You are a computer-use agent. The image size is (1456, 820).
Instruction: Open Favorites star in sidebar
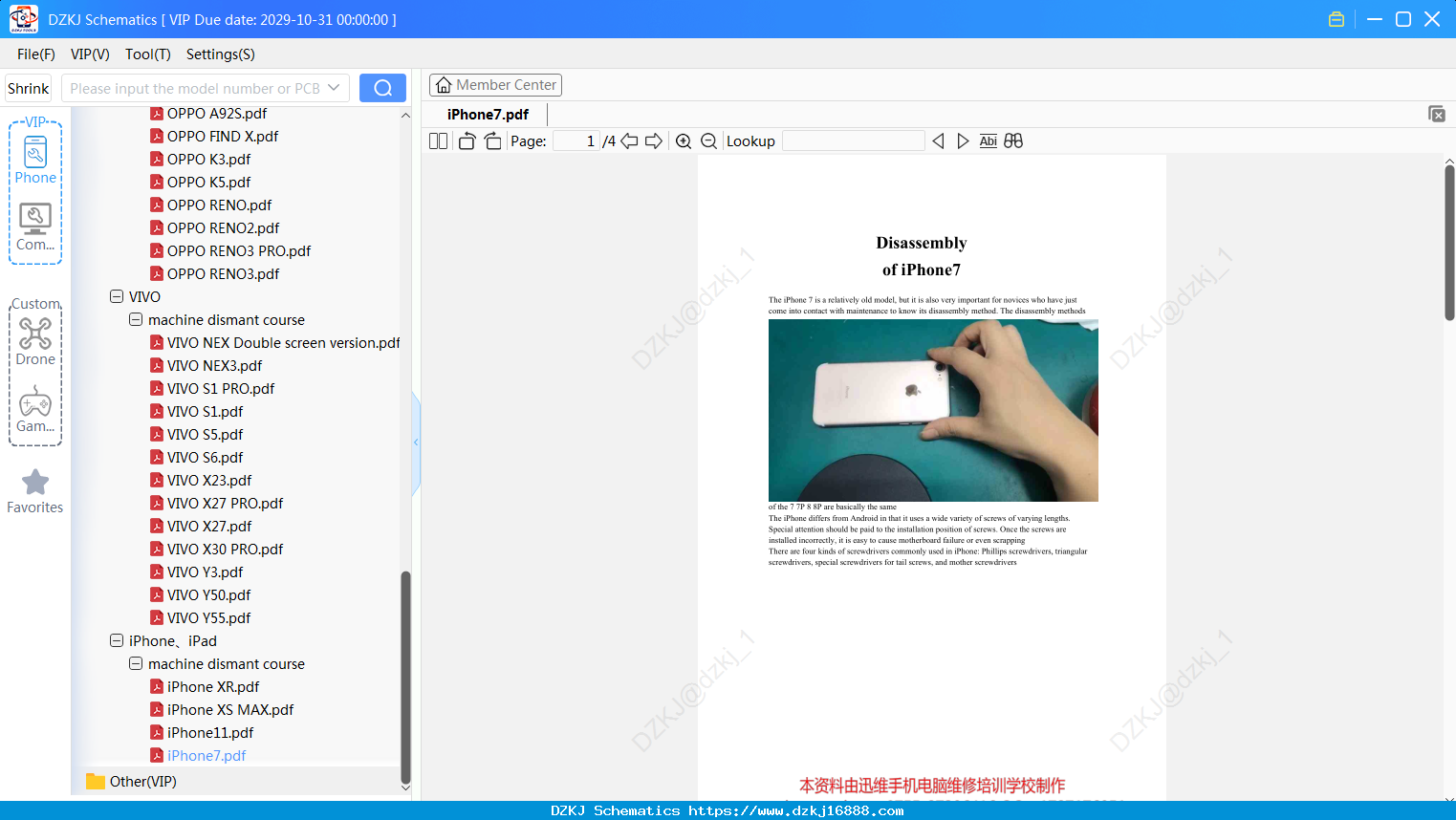click(35, 491)
